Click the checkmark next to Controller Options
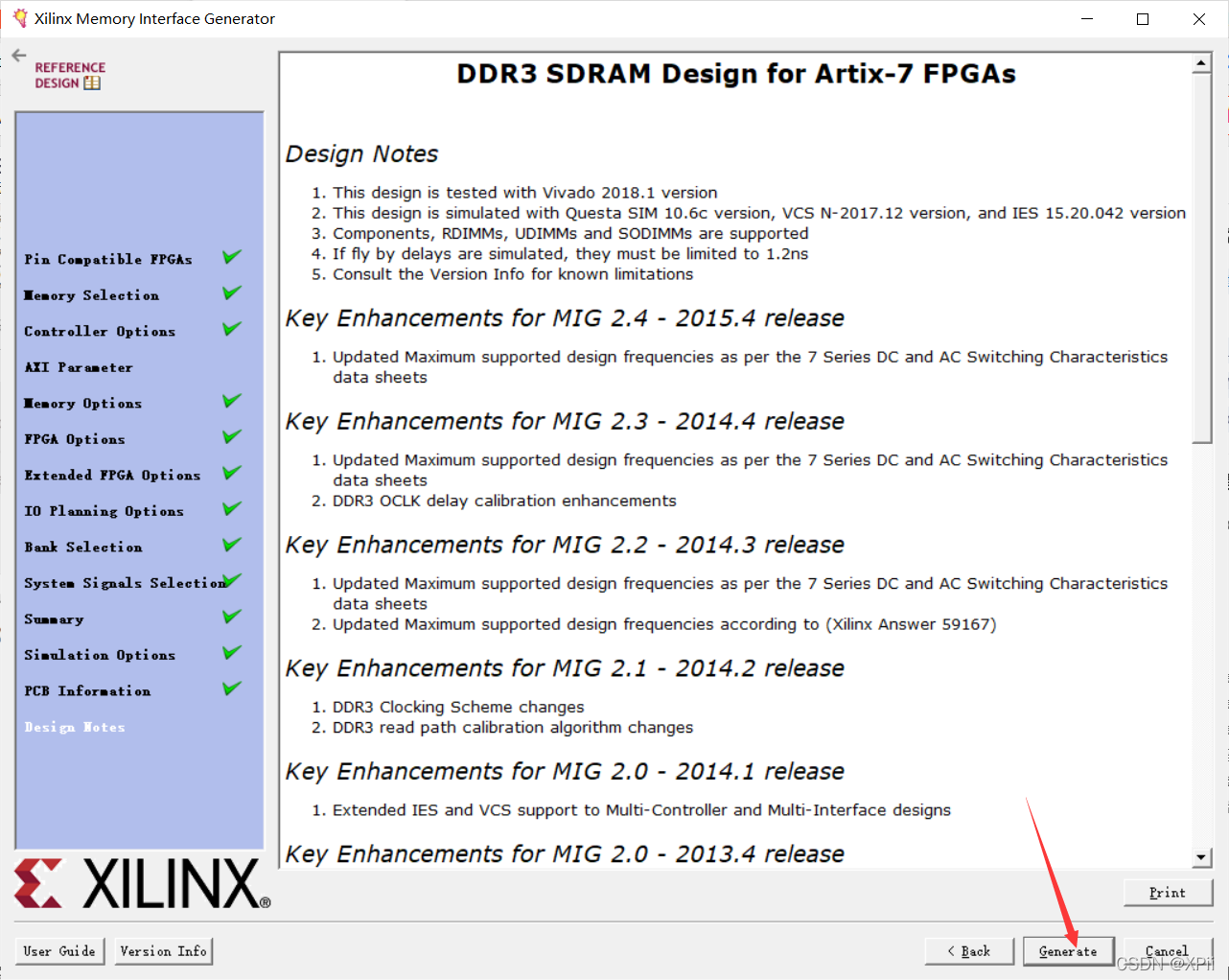Viewport: 1229px width, 980px height. [232, 329]
